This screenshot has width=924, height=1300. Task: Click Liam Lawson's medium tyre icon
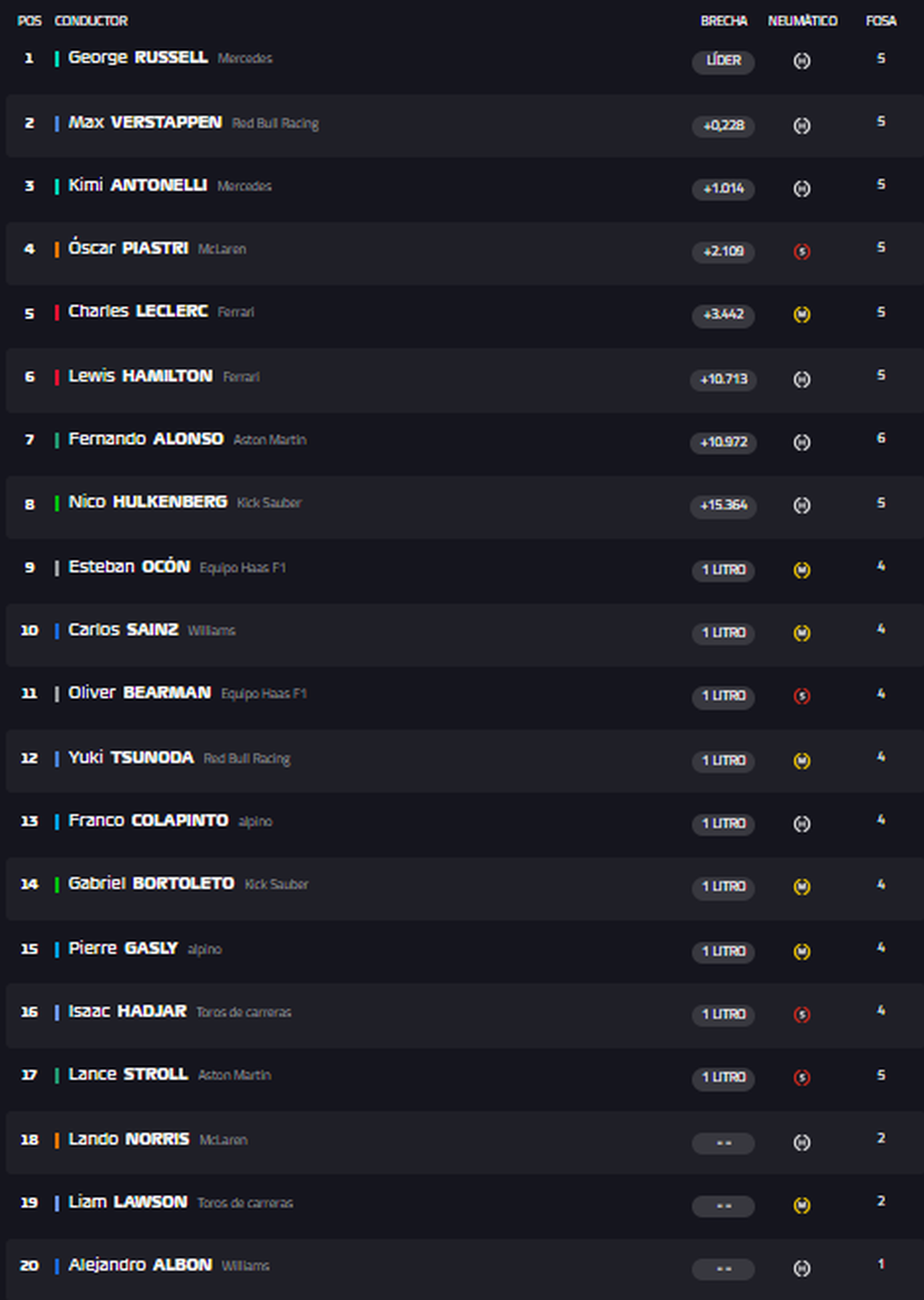pos(801,1205)
